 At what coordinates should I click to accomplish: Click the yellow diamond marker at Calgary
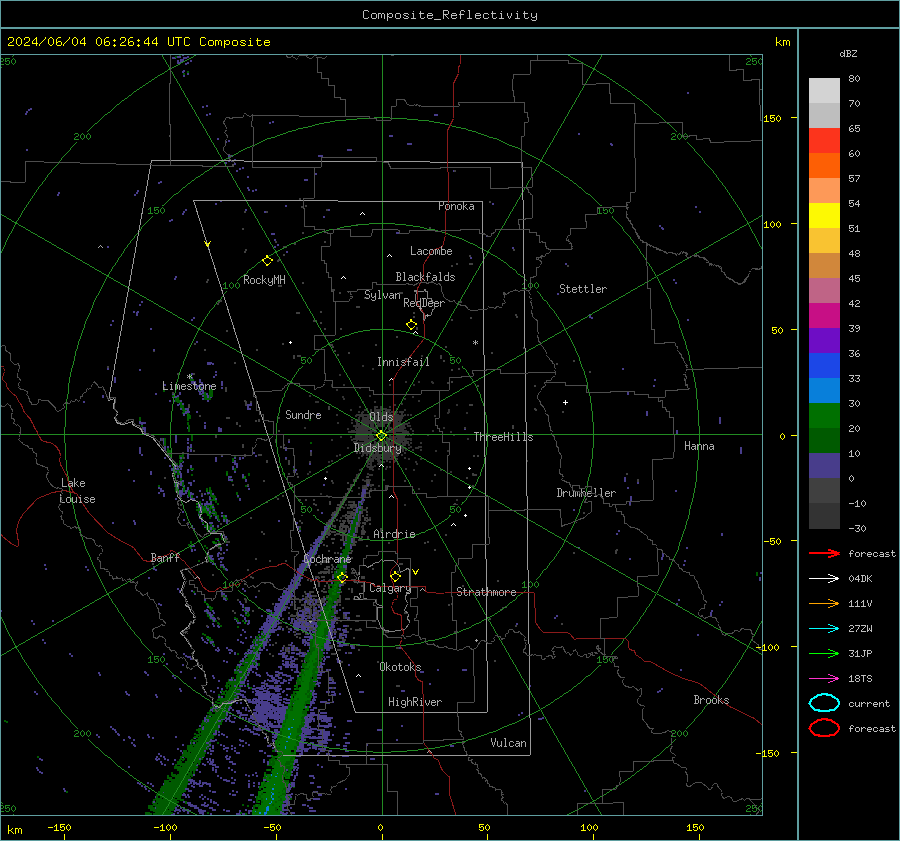pyautogui.click(x=395, y=576)
